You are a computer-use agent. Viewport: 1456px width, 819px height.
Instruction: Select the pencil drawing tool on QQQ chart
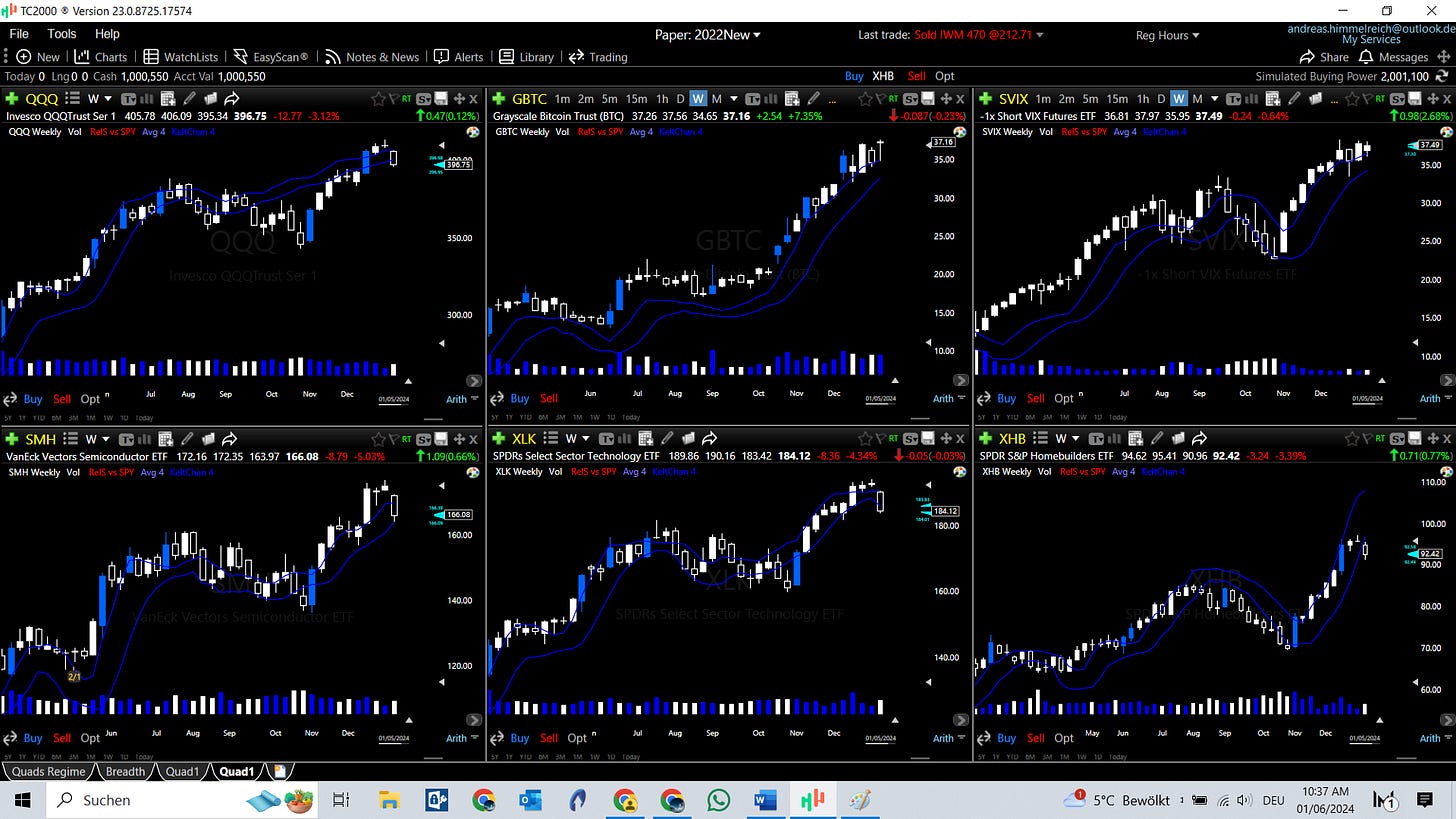[189, 99]
